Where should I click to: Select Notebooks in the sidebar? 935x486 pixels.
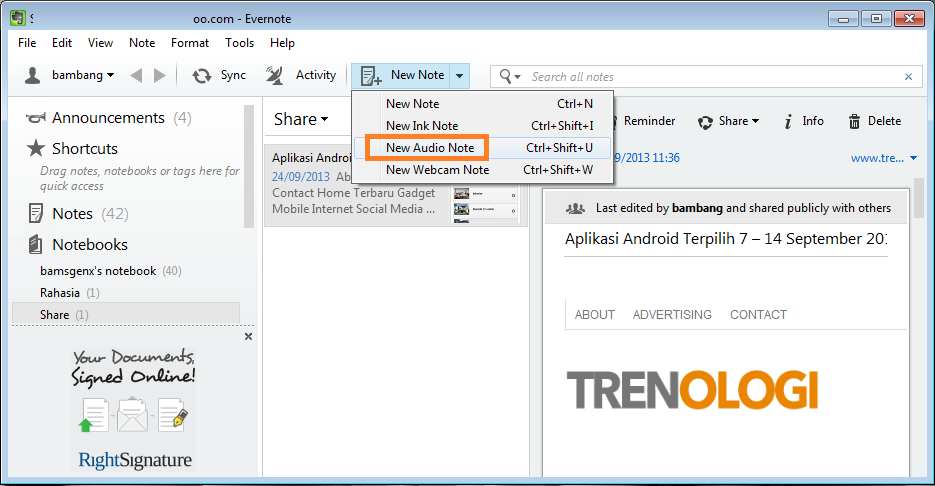[x=90, y=244]
